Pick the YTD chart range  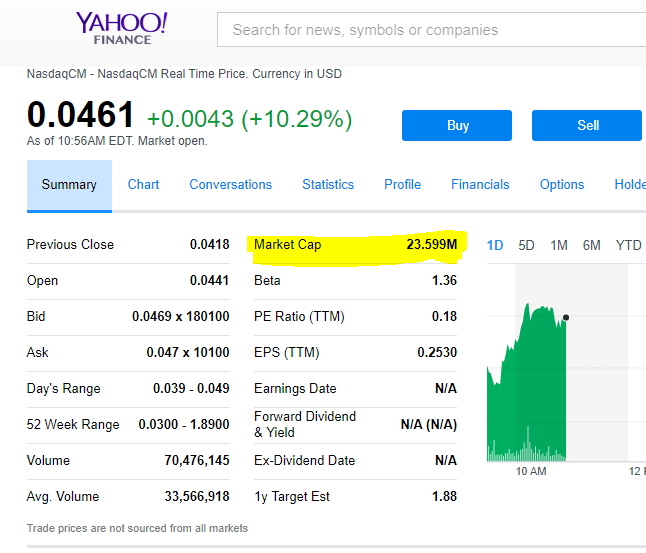pos(628,245)
